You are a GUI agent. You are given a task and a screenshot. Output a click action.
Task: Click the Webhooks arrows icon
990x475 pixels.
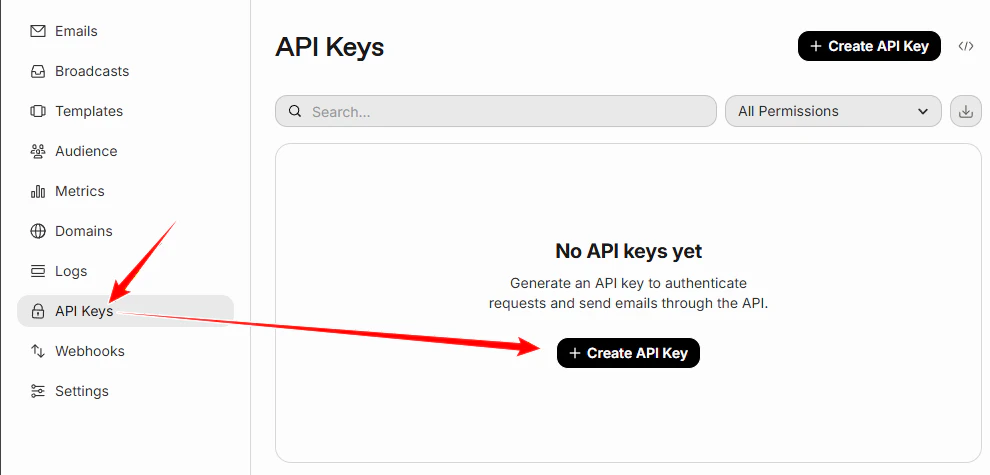tap(38, 351)
